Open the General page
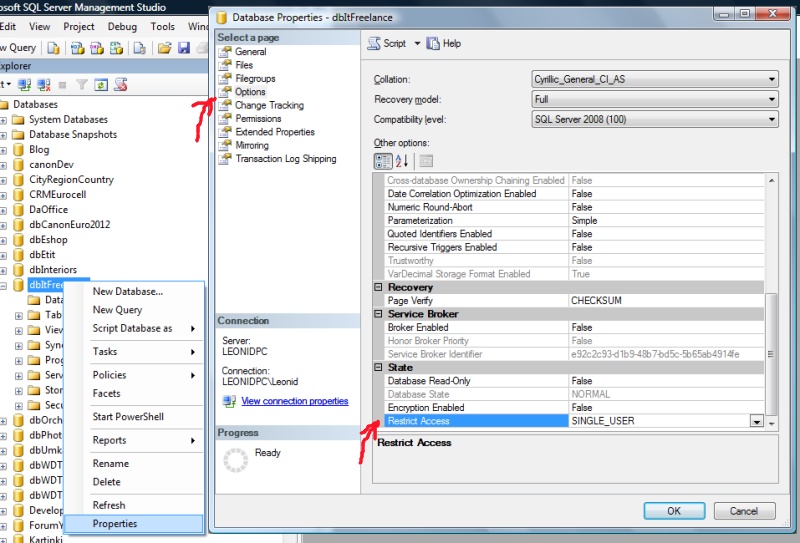Screen dimensions: 800x543 (x=251, y=52)
